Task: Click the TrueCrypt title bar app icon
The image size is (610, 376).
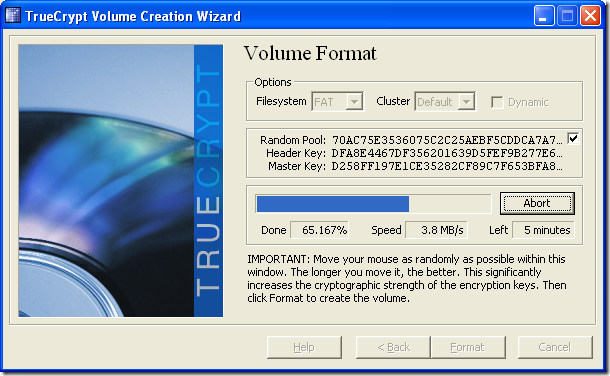Action: [x=12, y=16]
